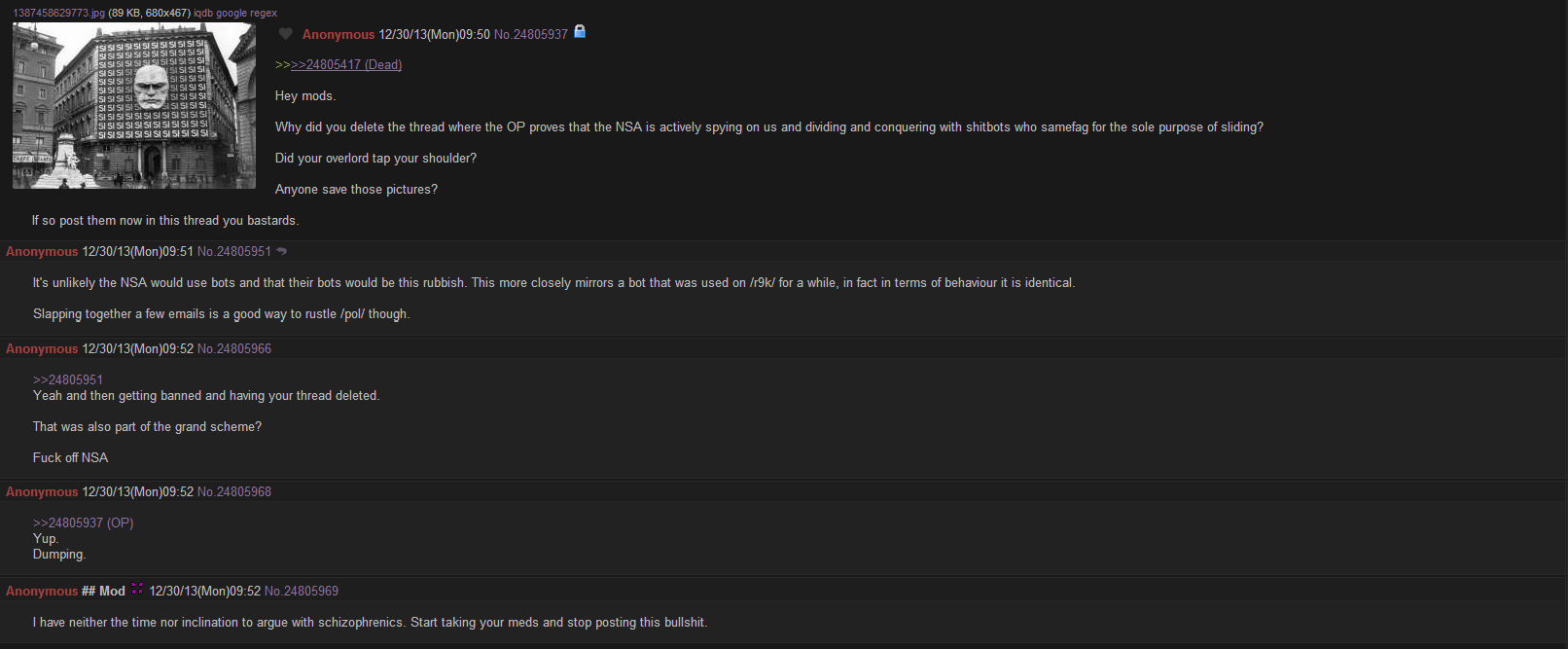Click the regex link above the image

(x=264, y=13)
